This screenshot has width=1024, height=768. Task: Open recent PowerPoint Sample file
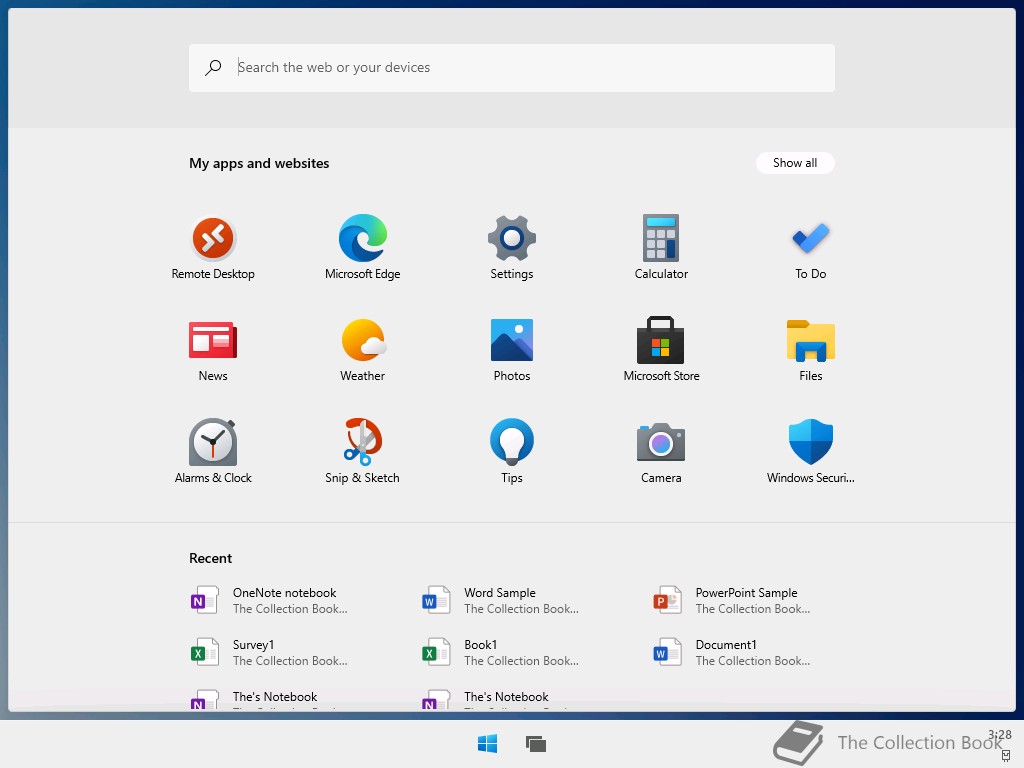[x=731, y=600]
